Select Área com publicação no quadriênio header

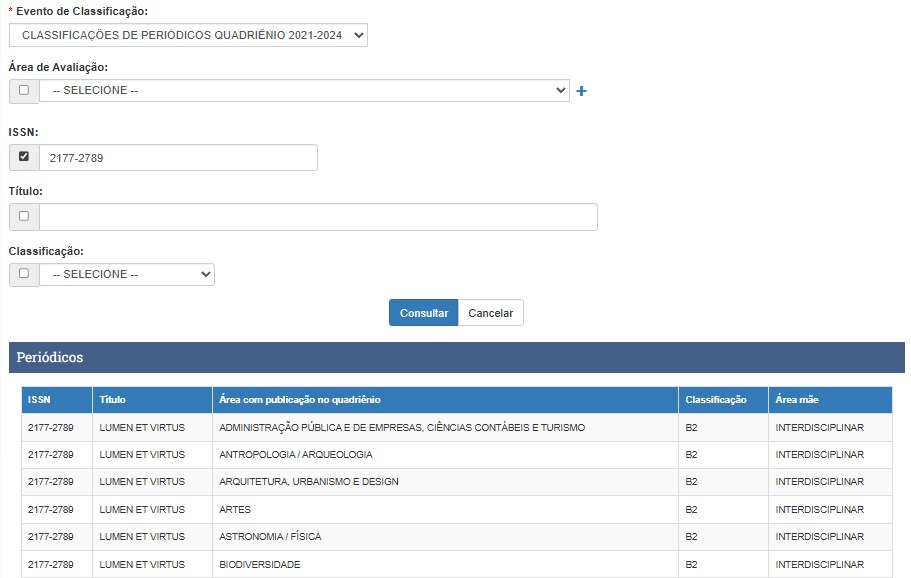[300, 400]
